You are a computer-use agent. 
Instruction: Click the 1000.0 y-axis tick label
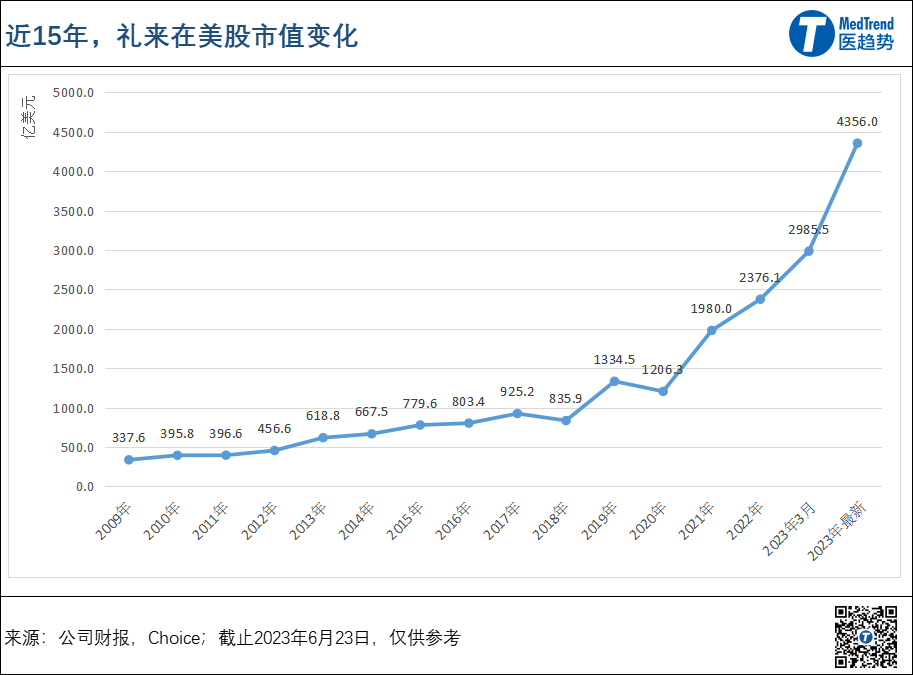click(x=73, y=409)
